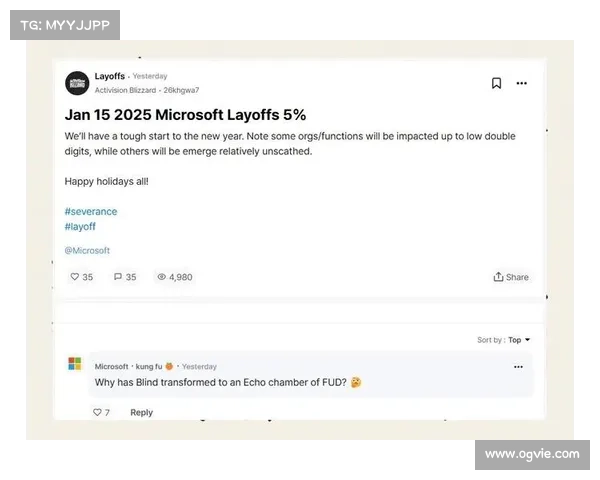
Task: Click the dropdown arrow beside Top
Action: 527,340
